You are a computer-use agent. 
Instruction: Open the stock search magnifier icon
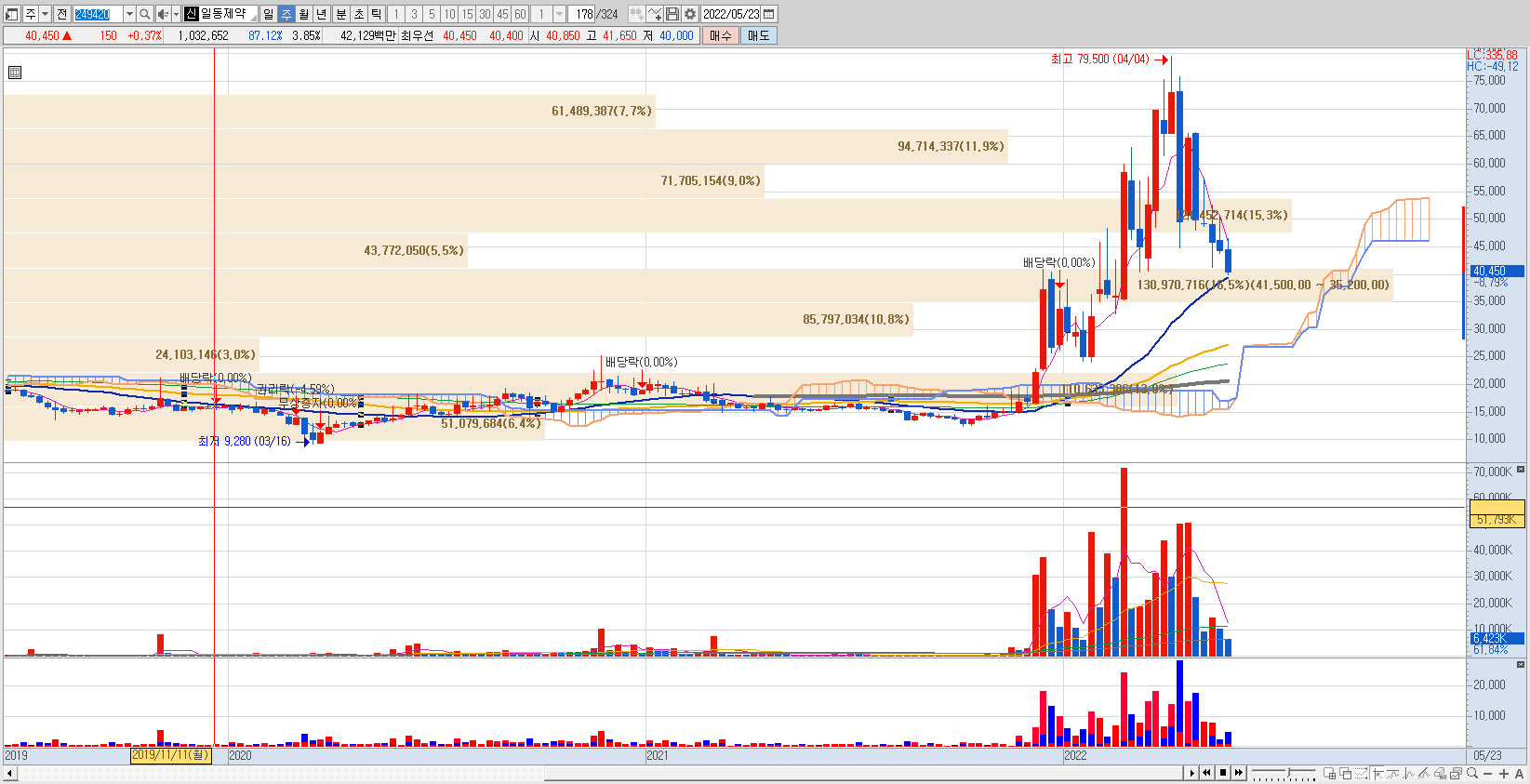144,14
